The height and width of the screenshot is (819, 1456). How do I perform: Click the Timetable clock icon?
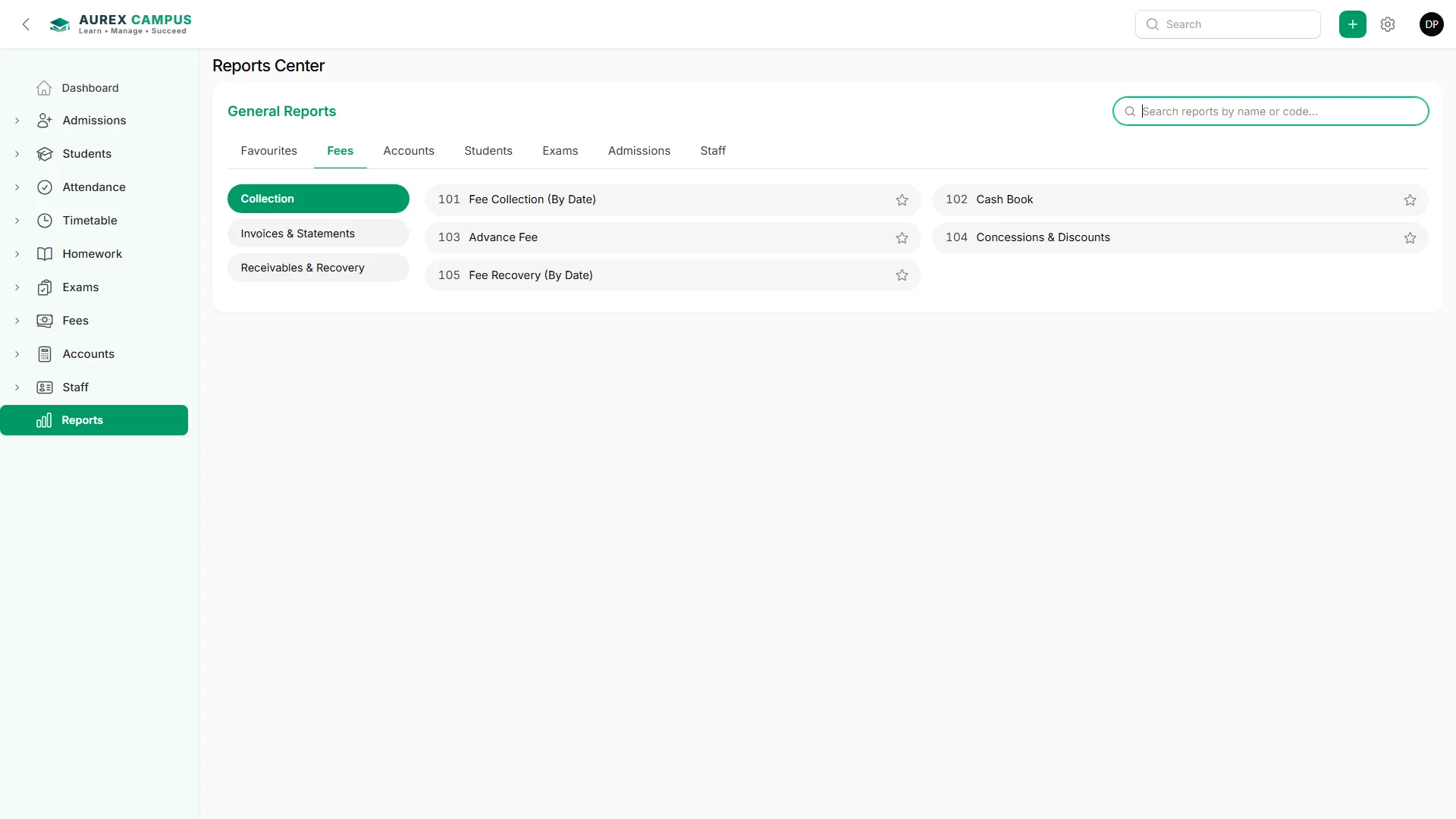coord(45,221)
